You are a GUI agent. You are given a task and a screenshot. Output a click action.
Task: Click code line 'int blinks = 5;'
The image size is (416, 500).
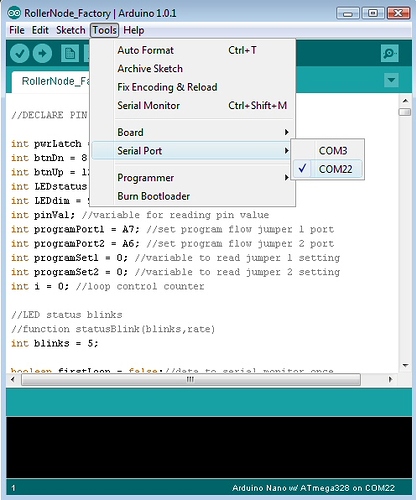(55, 343)
